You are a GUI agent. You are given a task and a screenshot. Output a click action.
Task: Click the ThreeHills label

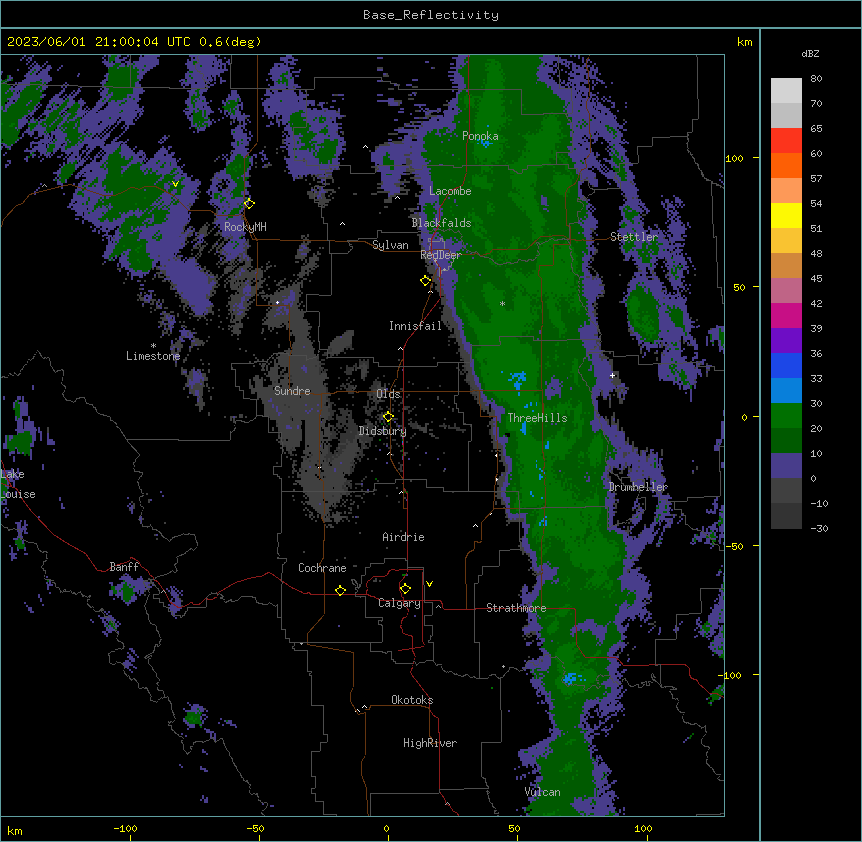point(537,418)
